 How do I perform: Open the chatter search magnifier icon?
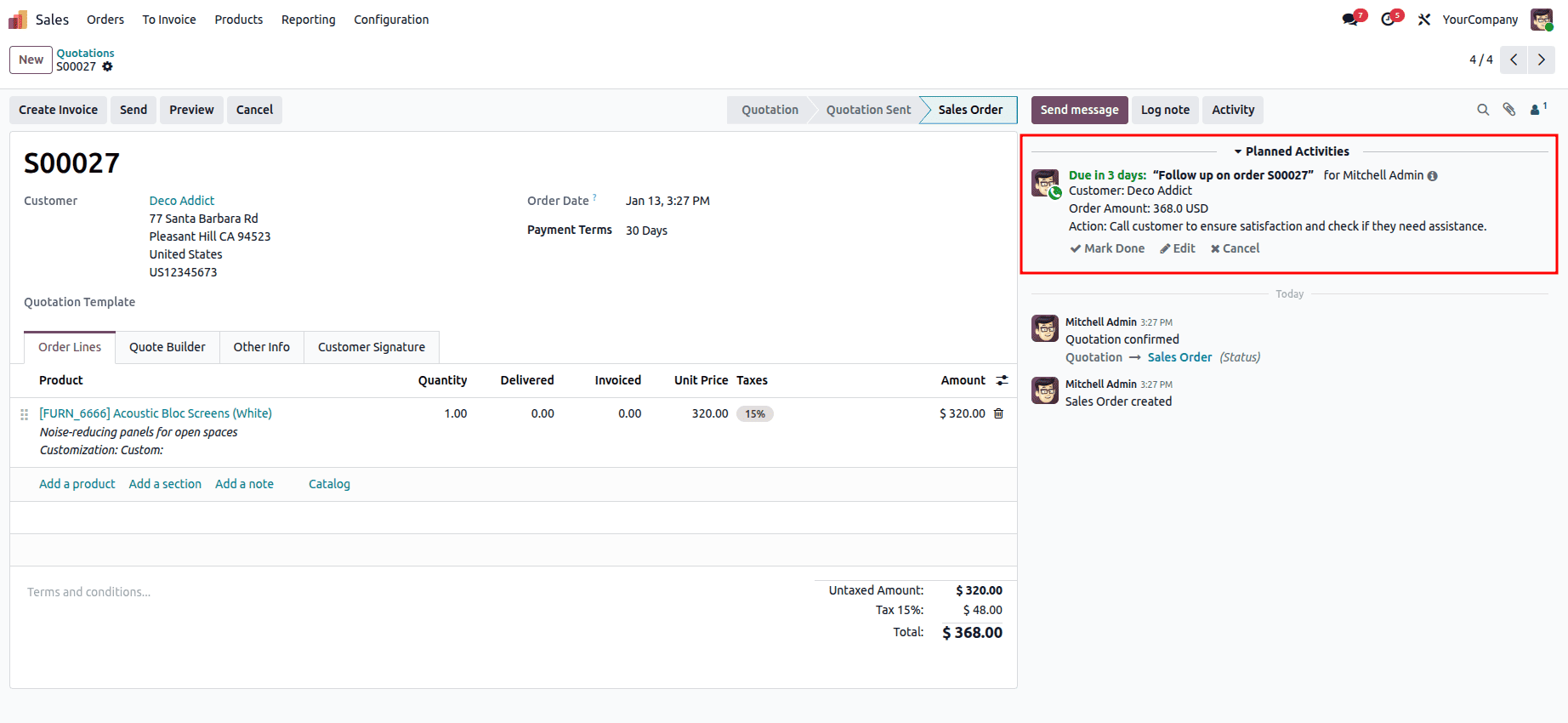tap(1483, 110)
